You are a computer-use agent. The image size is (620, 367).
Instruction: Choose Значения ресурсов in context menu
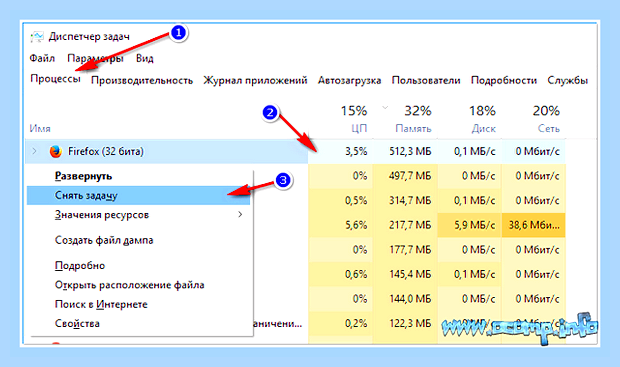click(102, 215)
